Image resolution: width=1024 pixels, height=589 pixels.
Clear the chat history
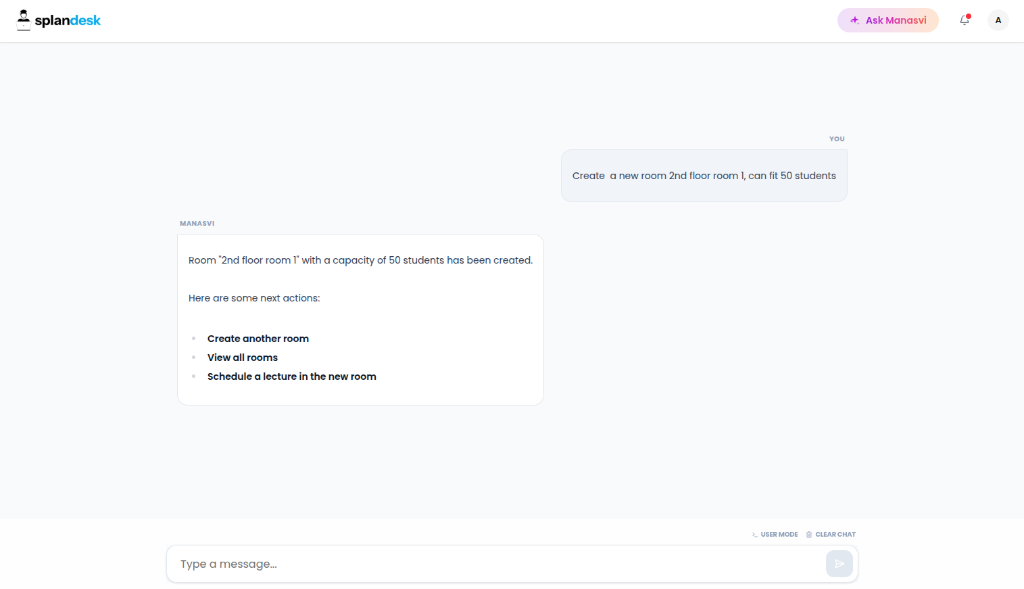831,534
